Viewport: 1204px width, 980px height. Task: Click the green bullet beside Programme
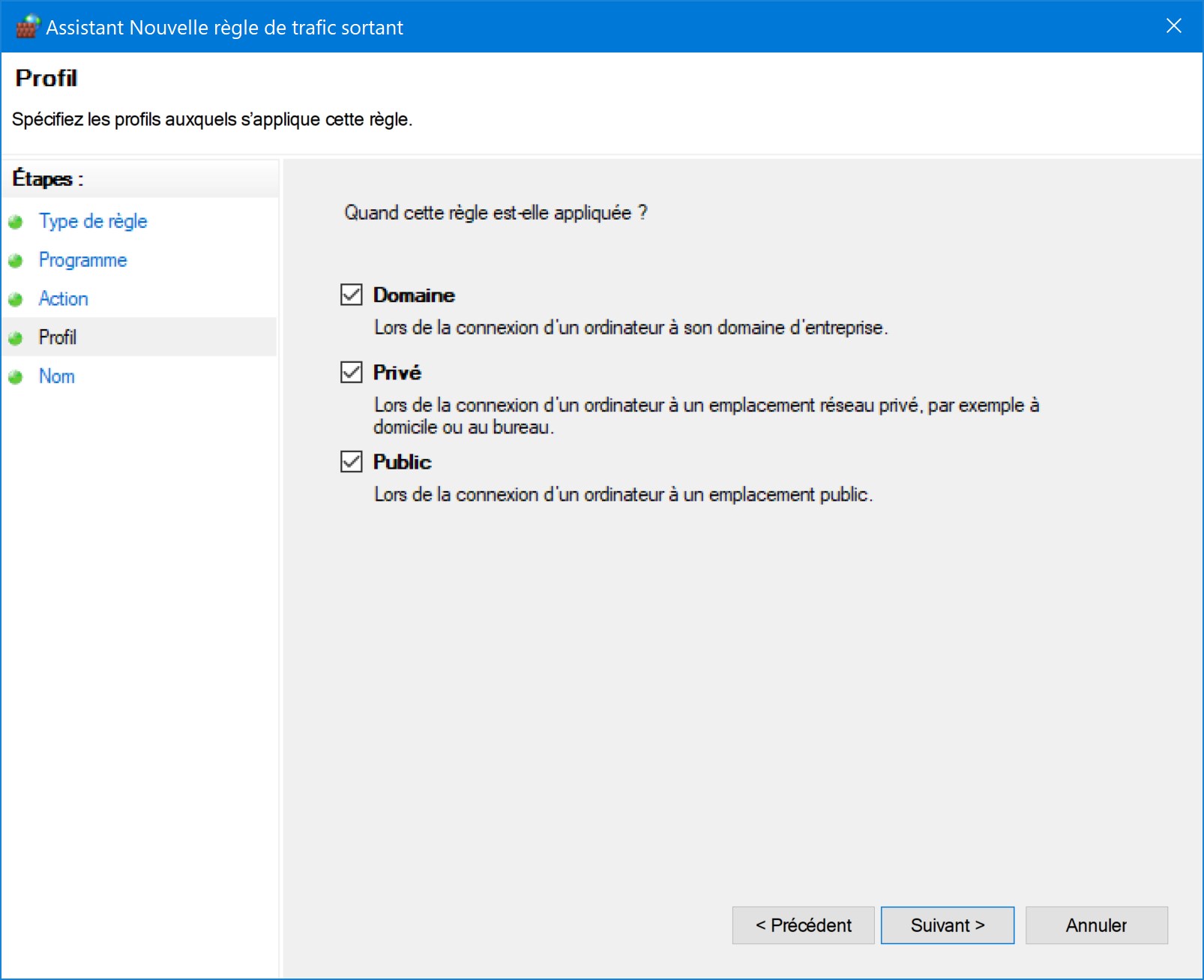[x=16, y=261]
